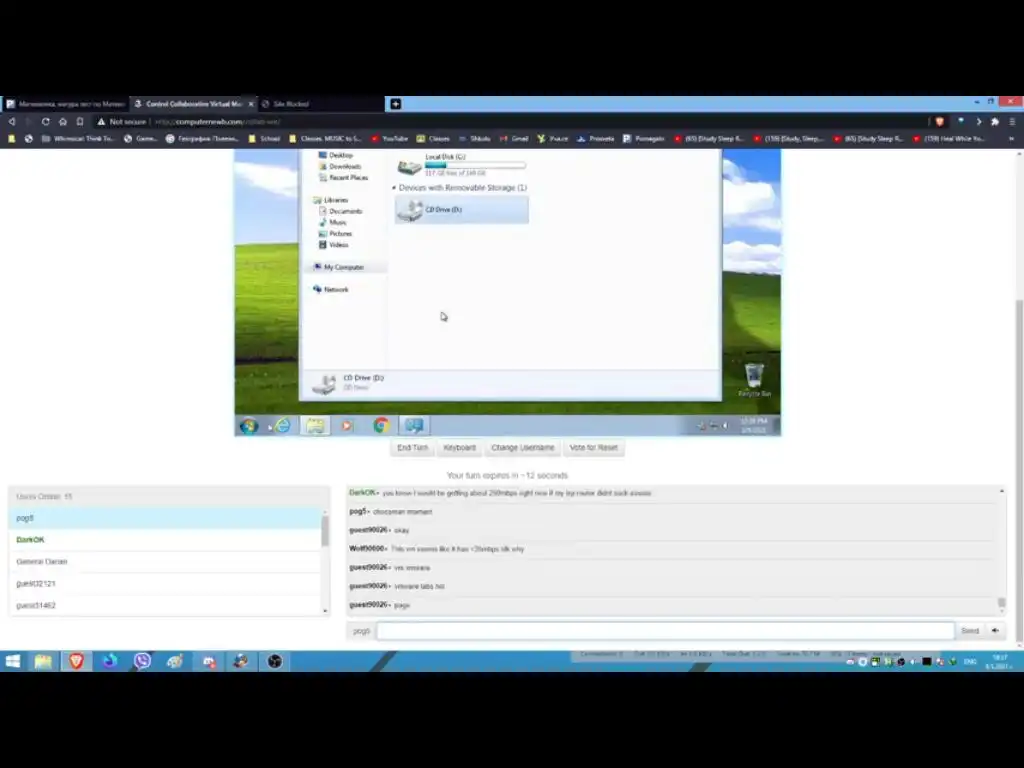
Task: Click the End Turn button
Action: point(413,447)
